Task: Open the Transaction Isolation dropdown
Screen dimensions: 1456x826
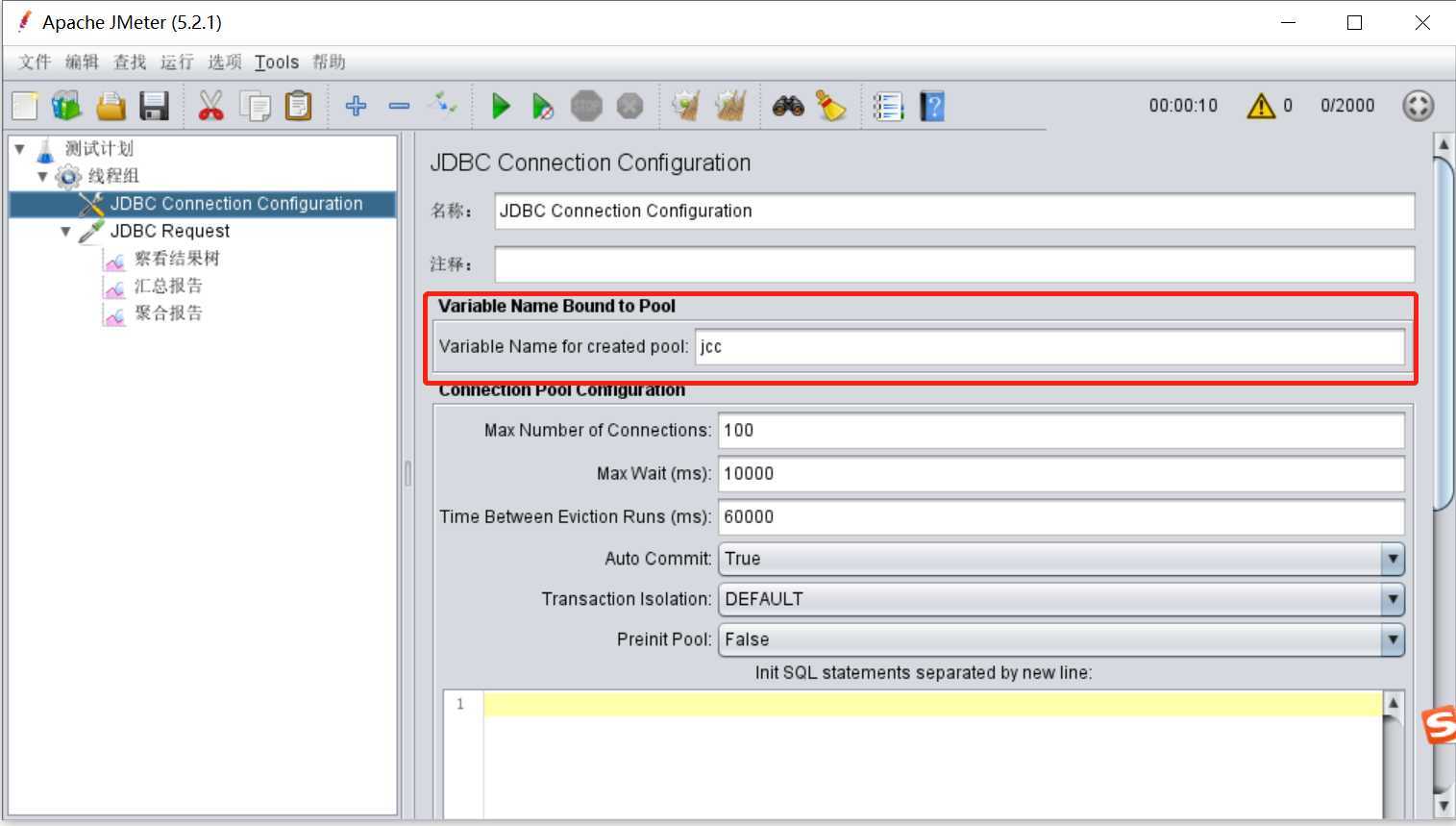Action: [1062, 599]
